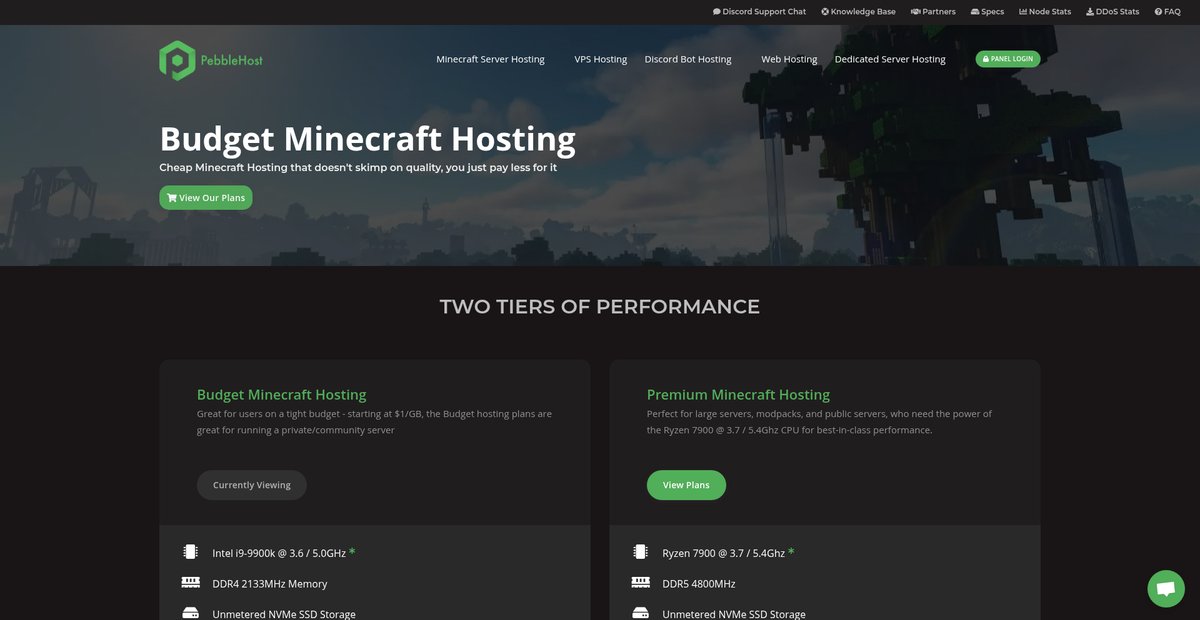Open the DDoS Stats link
The width and height of the screenshot is (1200, 620).
[1112, 12]
